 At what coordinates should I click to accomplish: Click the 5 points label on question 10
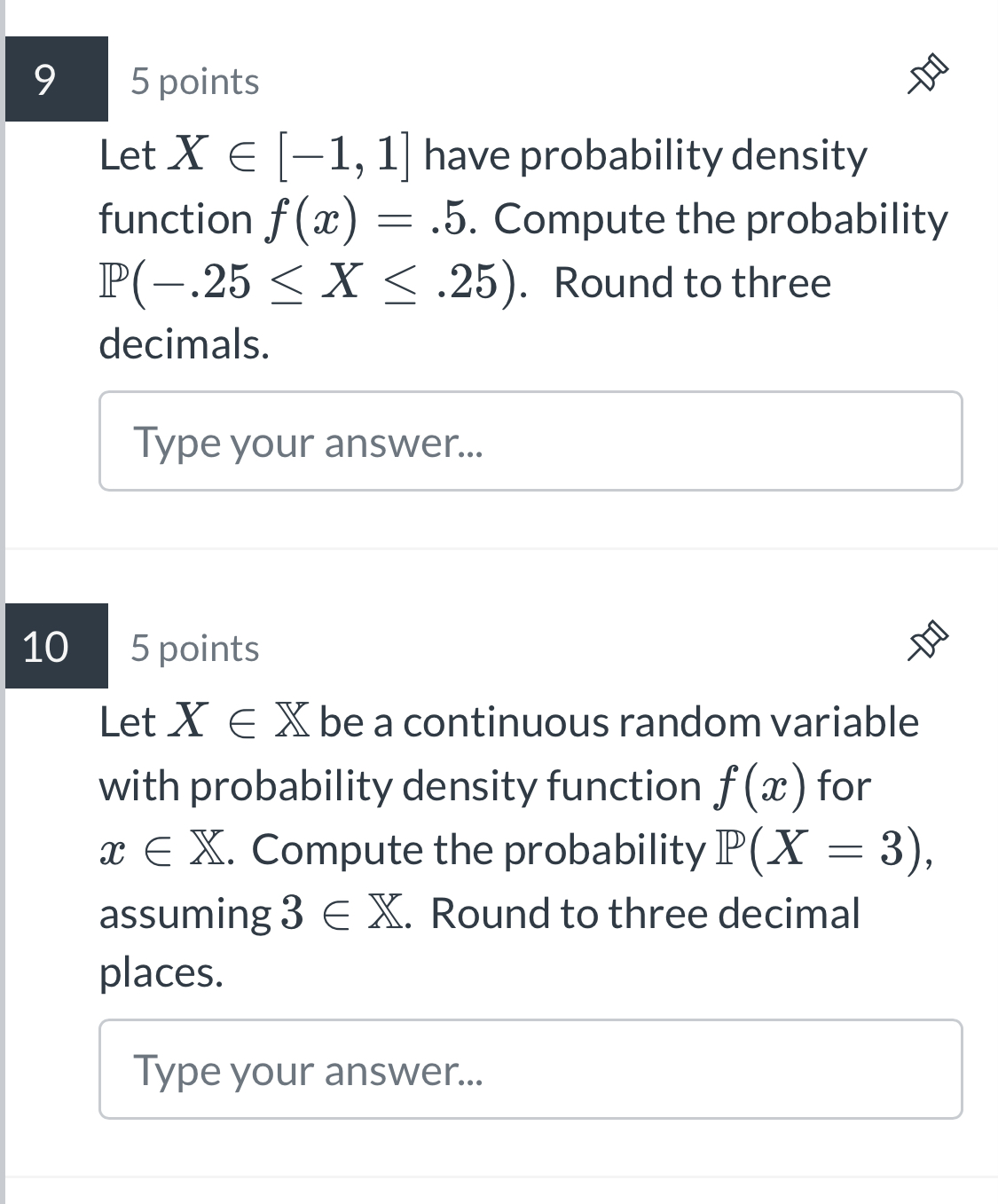click(193, 647)
